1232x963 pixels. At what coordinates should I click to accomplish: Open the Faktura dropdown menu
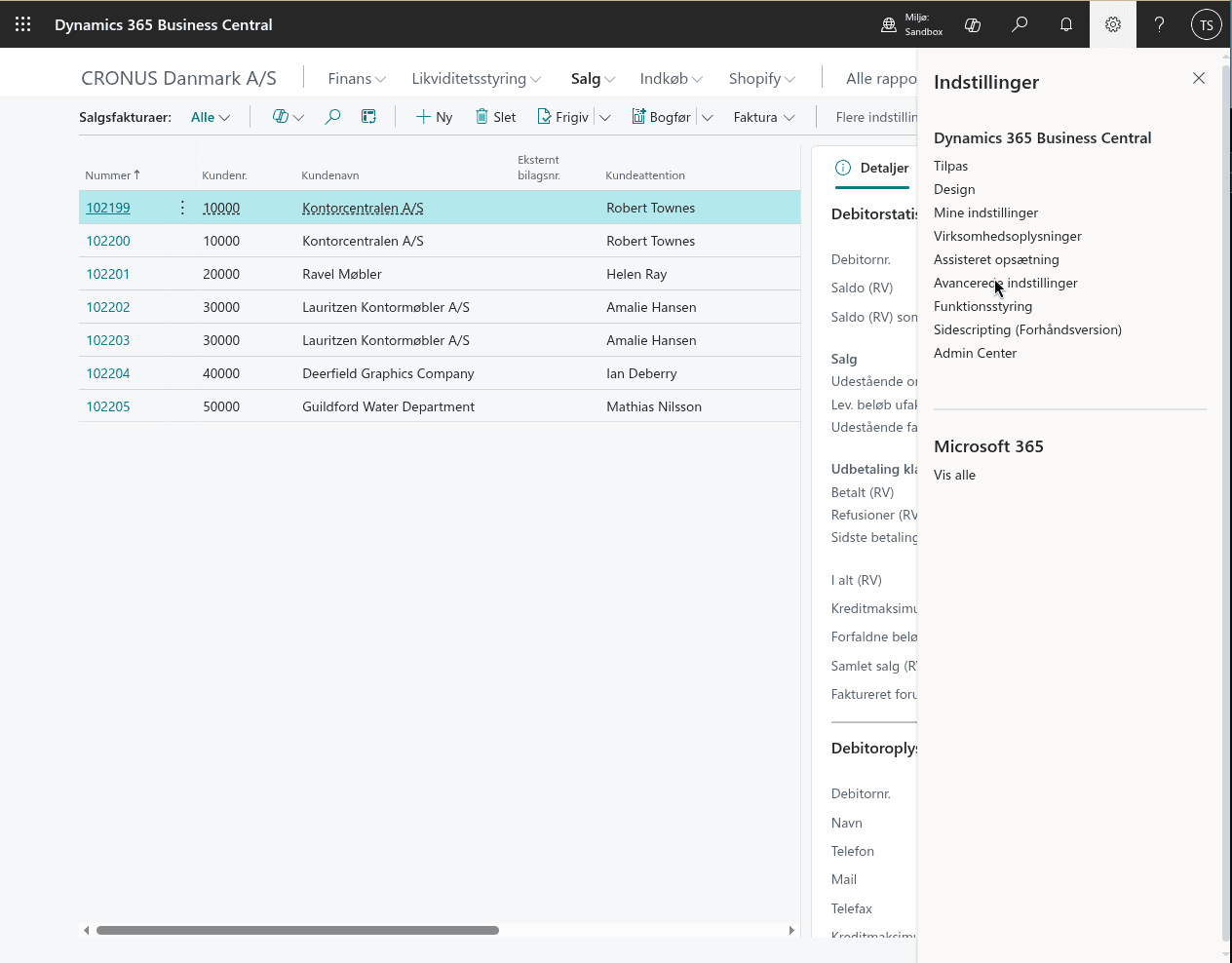point(764,117)
